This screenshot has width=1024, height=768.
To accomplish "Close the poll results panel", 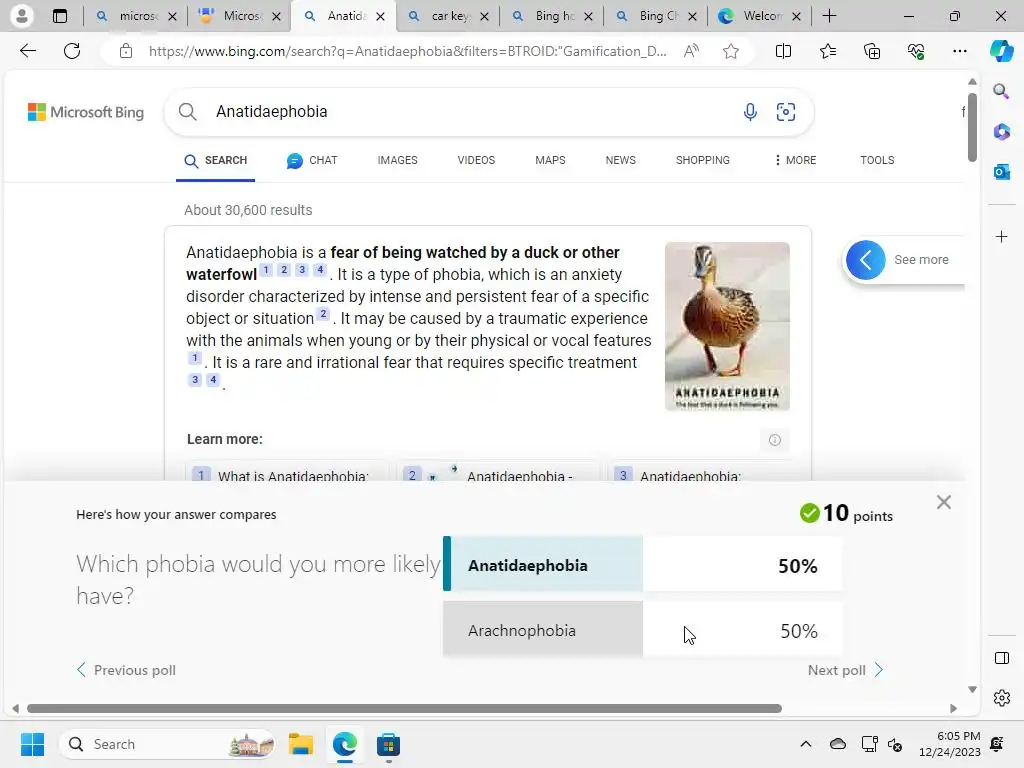I will [x=944, y=502].
